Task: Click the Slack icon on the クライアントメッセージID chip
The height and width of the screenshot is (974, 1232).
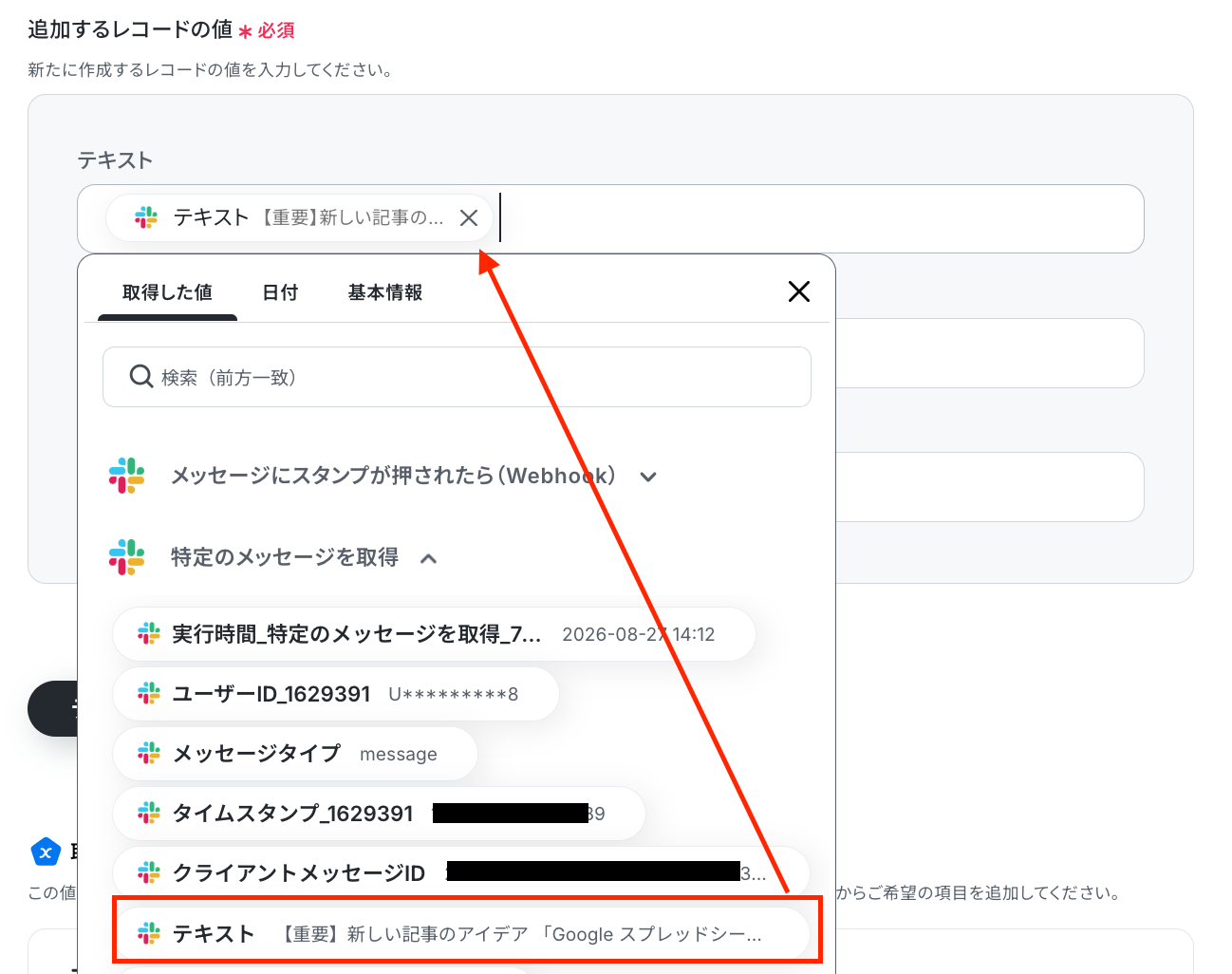Action: click(149, 873)
